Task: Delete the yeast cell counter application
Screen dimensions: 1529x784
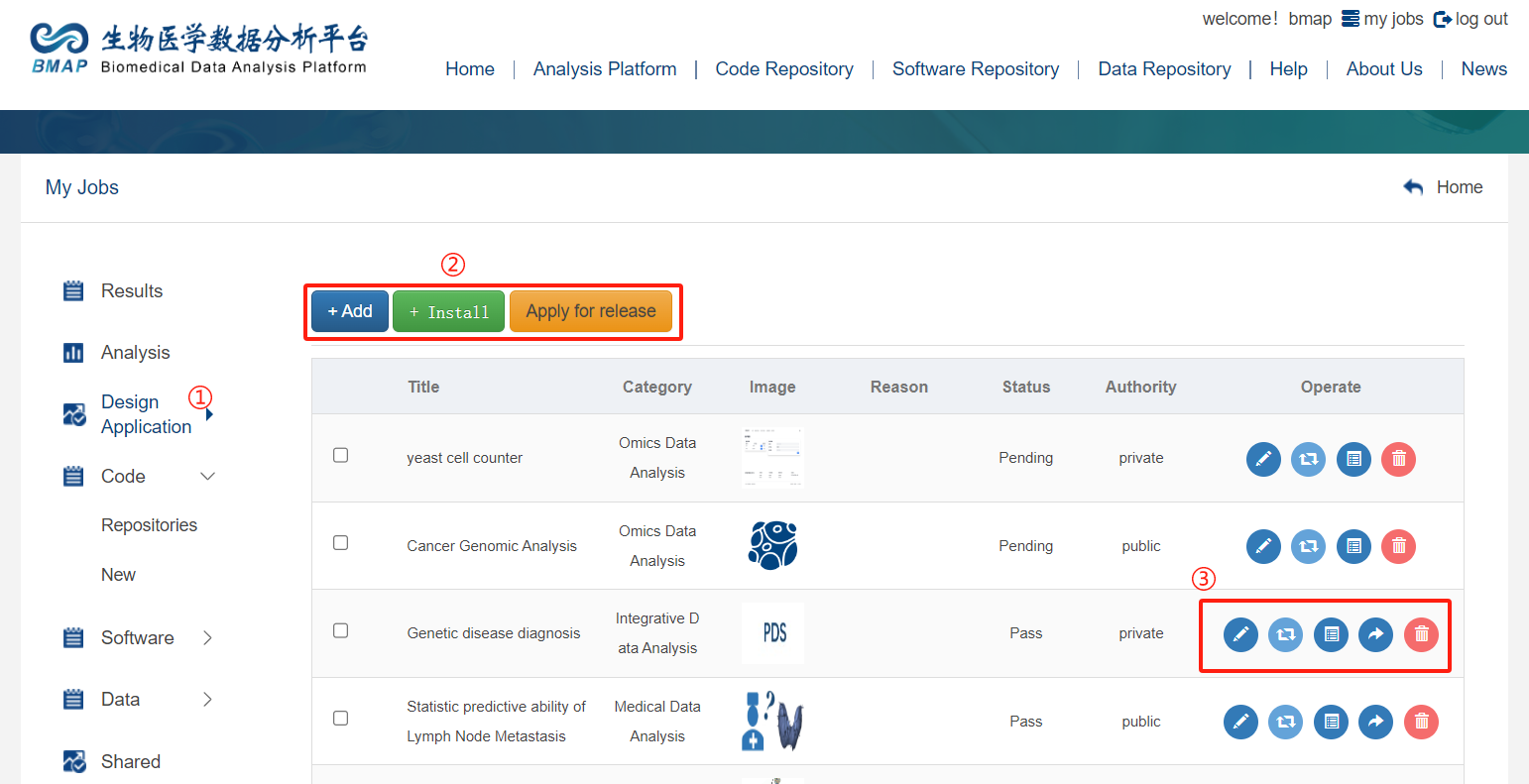Action: 1399,459
